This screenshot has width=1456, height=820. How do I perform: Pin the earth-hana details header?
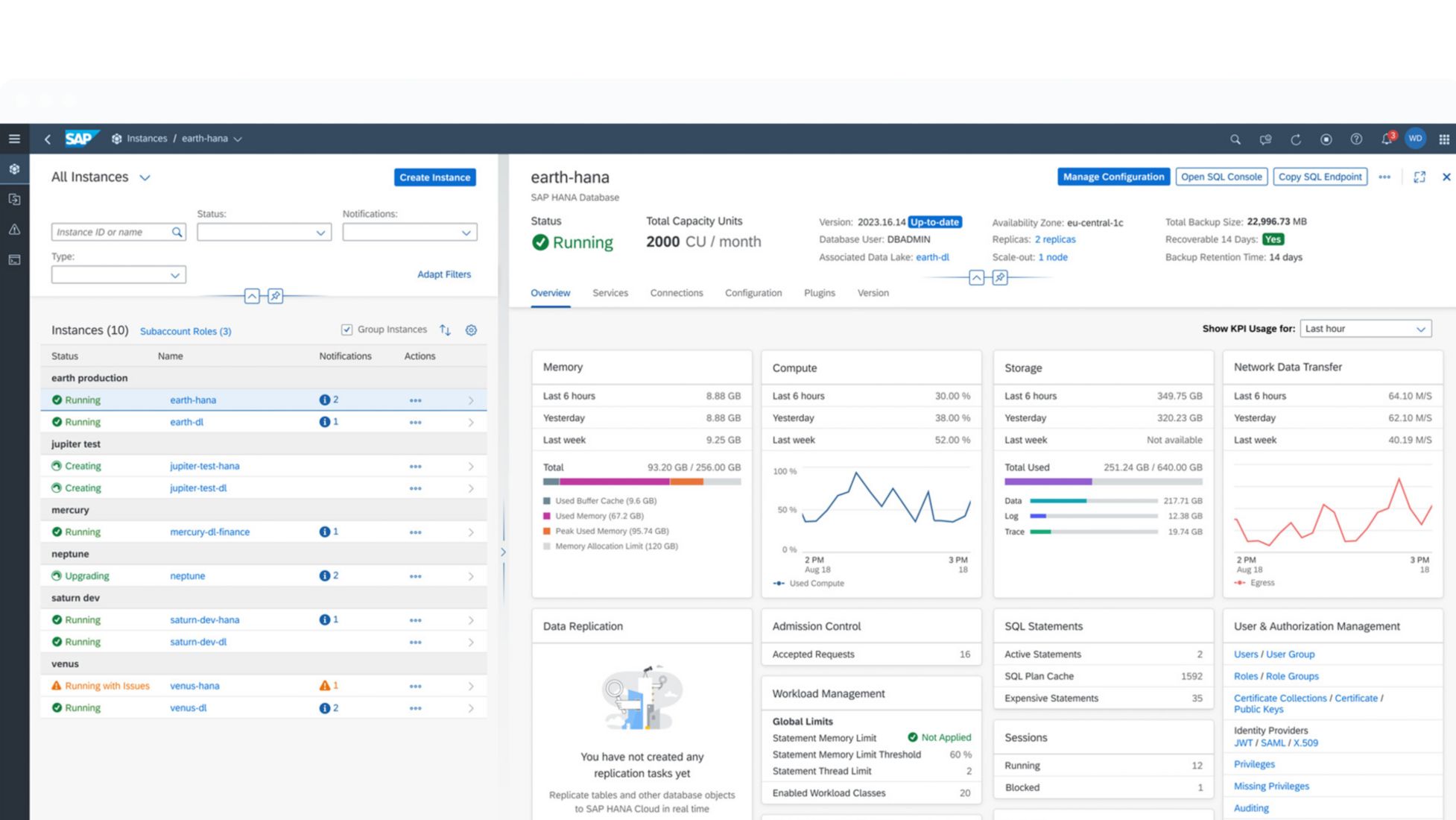point(1000,278)
